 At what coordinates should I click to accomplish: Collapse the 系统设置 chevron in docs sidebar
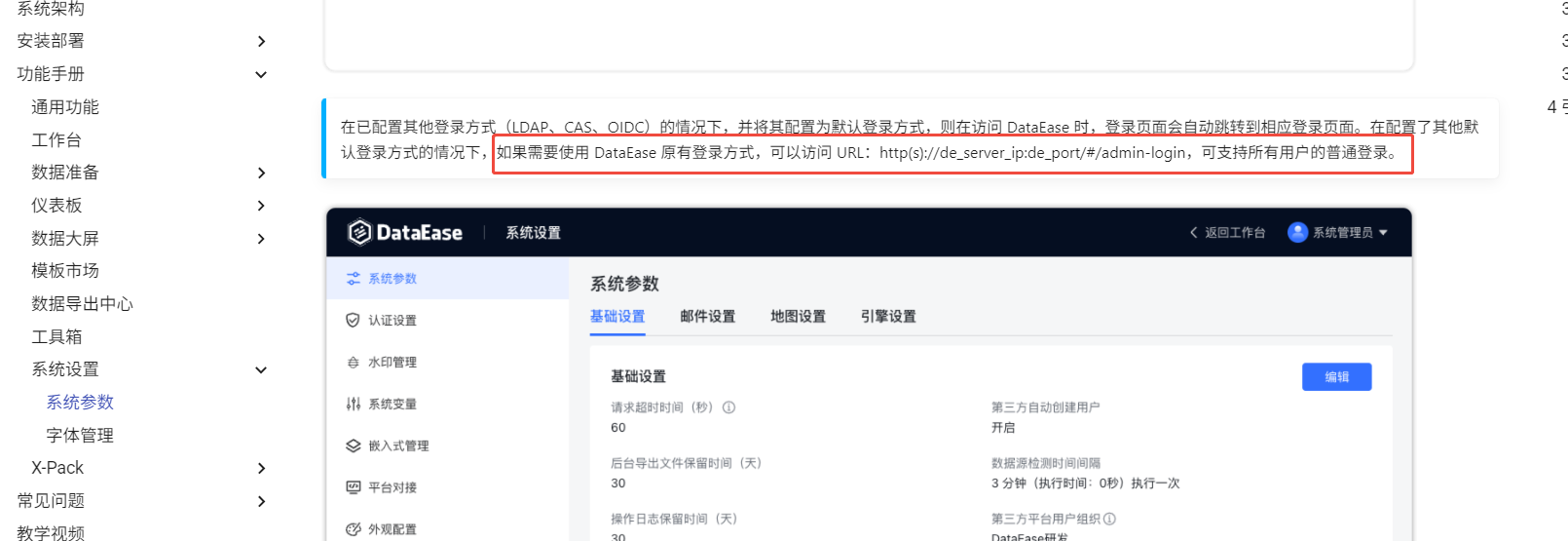(261, 369)
